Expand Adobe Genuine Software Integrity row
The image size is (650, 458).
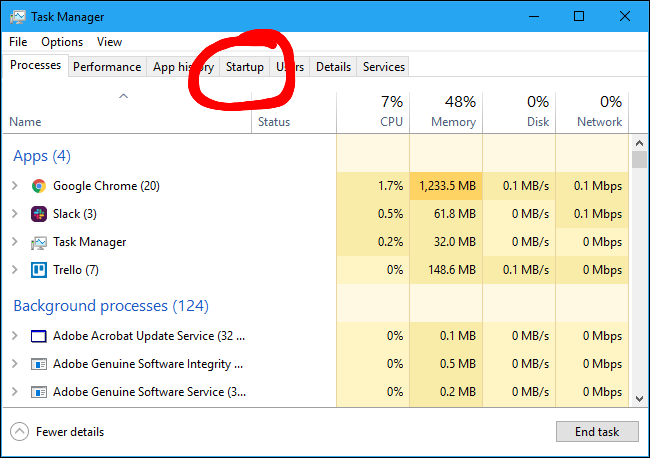click(x=15, y=363)
